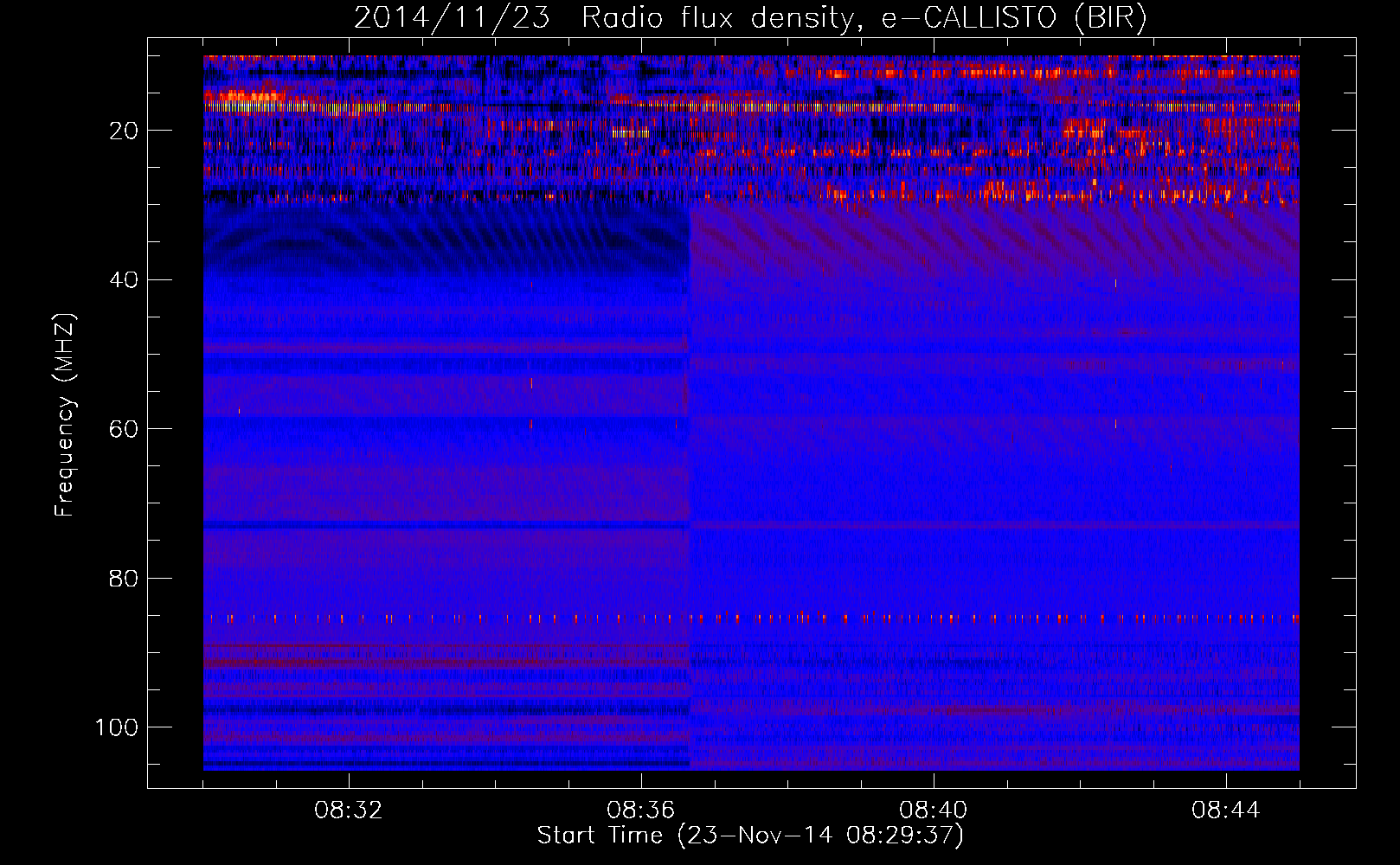This screenshot has height=865, width=1400.
Task: Click the '08:32' time tick label
Action: (x=349, y=811)
